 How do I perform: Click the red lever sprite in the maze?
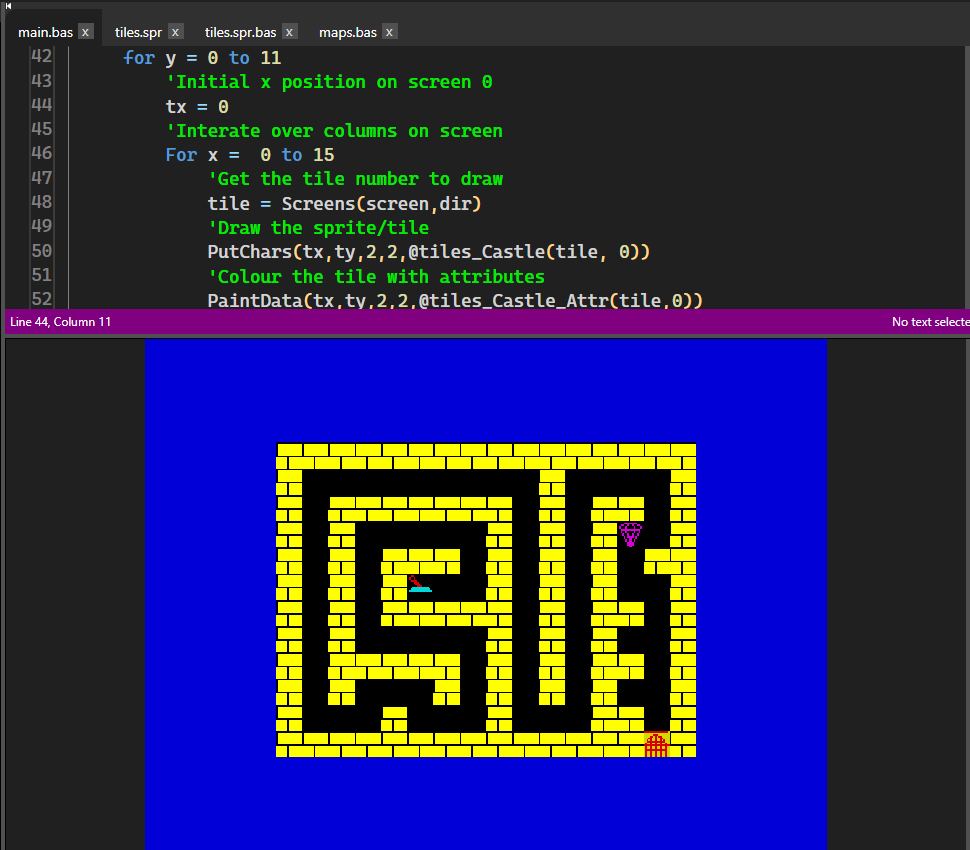[x=419, y=584]
